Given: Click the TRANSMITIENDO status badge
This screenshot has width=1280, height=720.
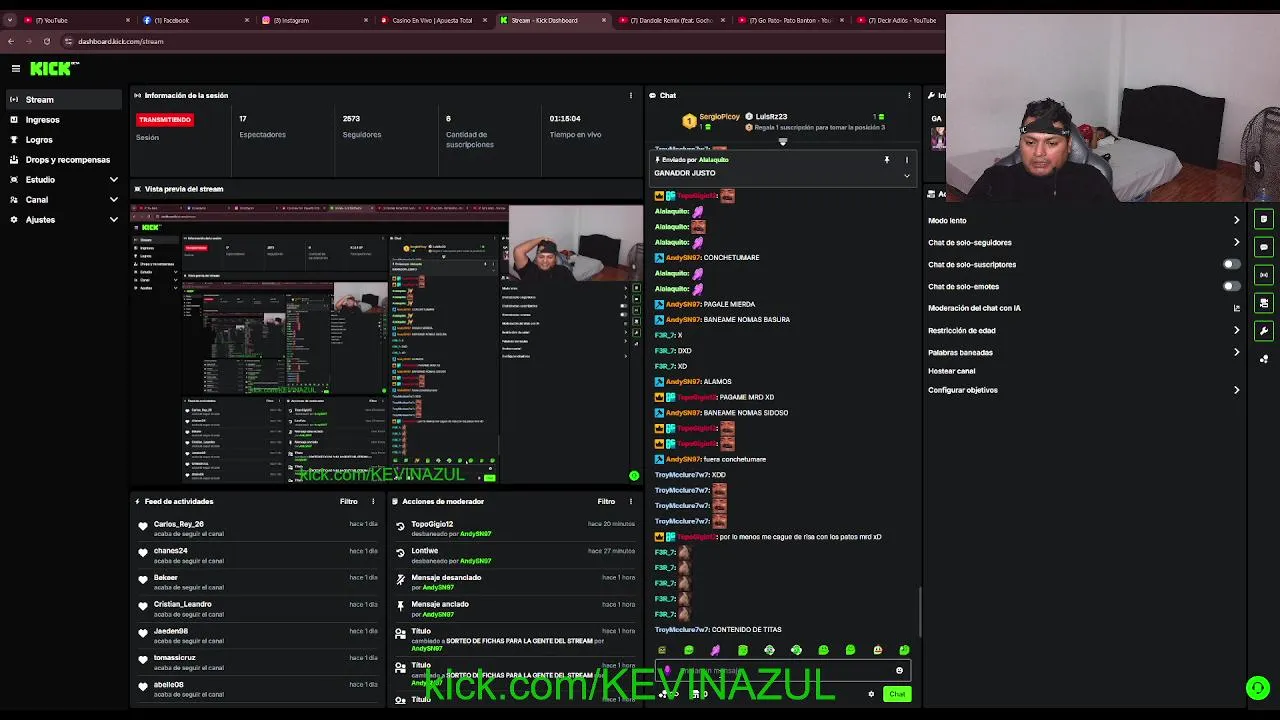Looking at the screenshot, I should [165, 119].
